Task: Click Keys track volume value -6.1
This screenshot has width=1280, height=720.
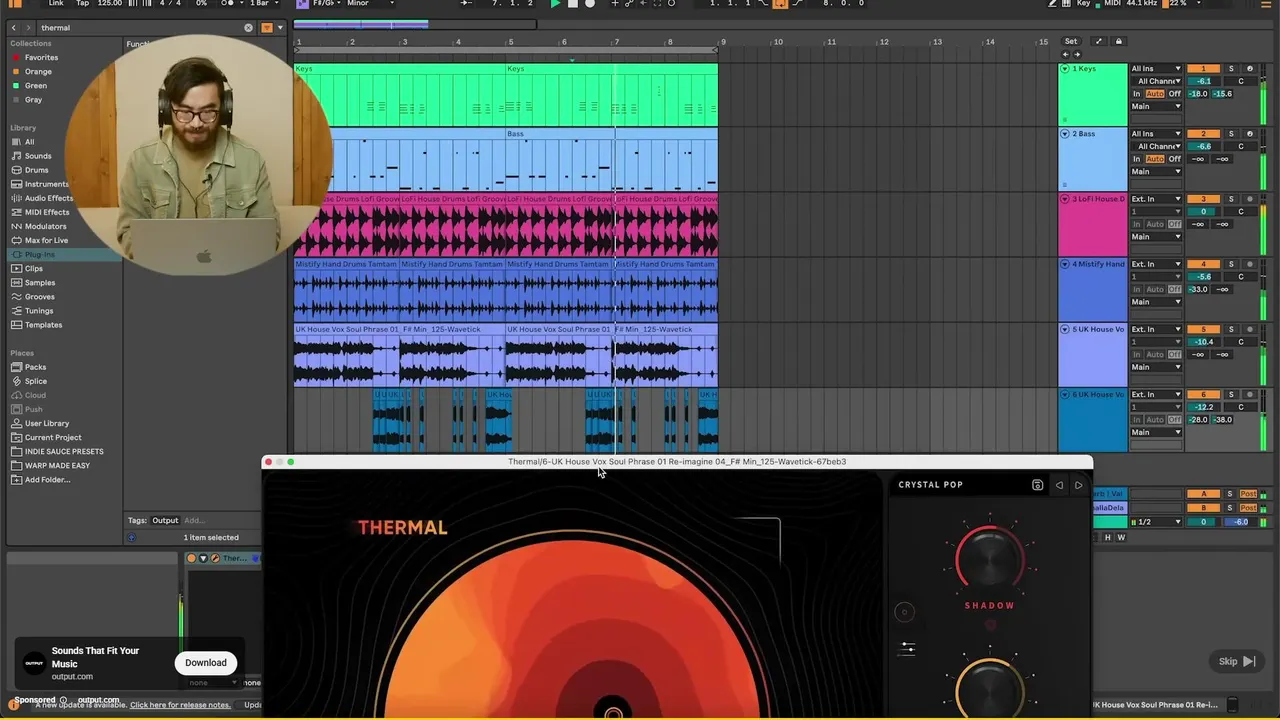Action: point(1203,81)
